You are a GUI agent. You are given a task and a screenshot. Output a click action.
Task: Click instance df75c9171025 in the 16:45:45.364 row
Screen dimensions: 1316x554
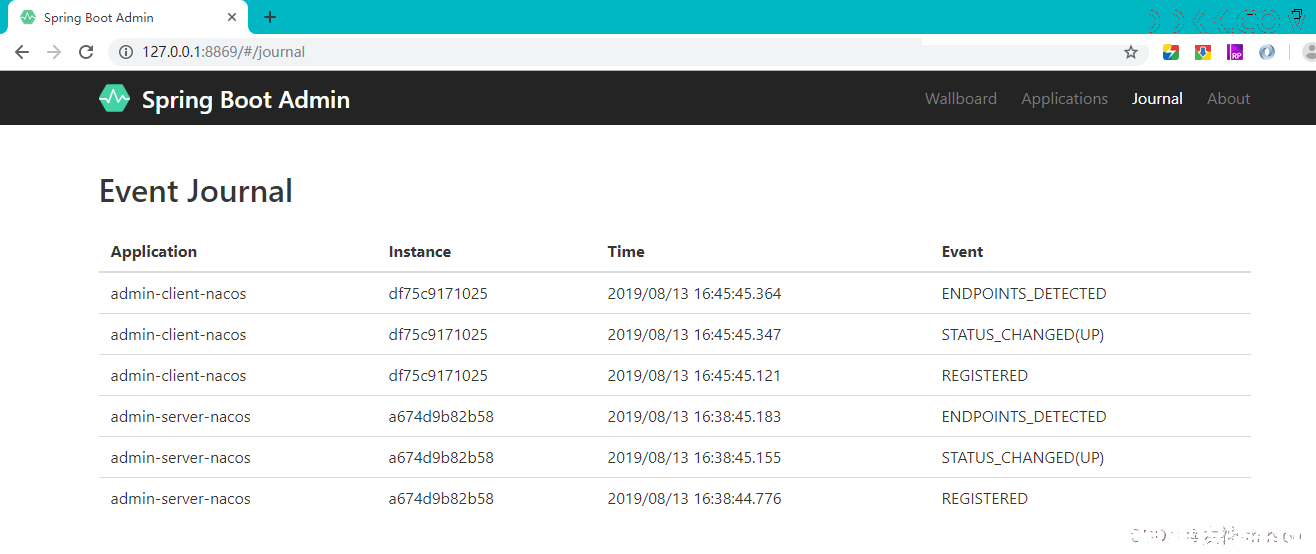tap(438, 294)
